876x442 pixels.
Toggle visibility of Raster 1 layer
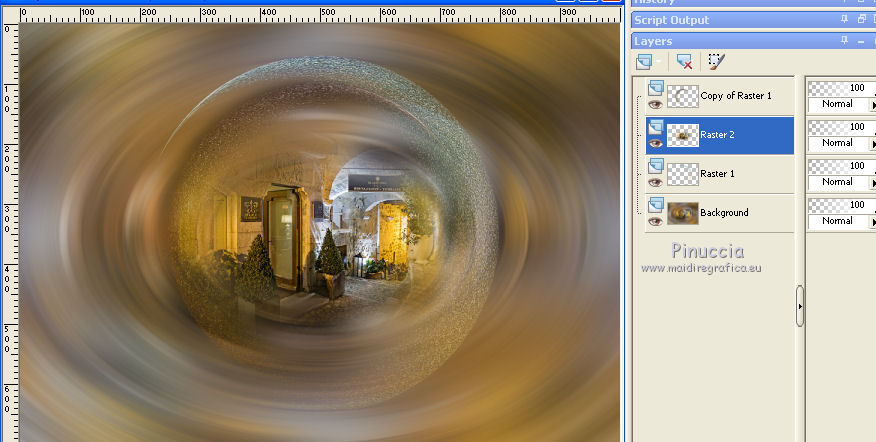655,183
